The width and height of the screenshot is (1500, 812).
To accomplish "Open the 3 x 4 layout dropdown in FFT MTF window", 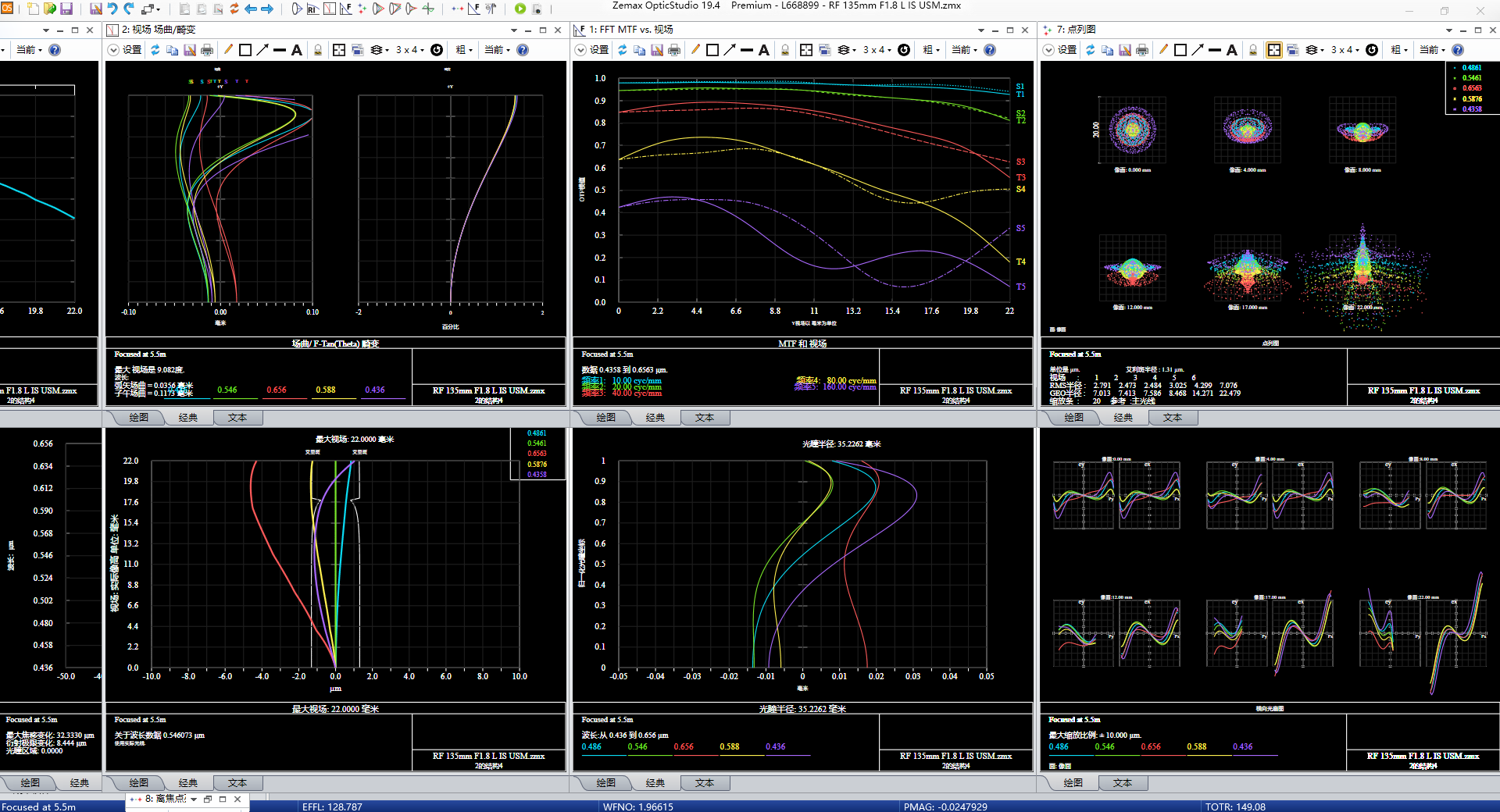I will tap(877, 50).
